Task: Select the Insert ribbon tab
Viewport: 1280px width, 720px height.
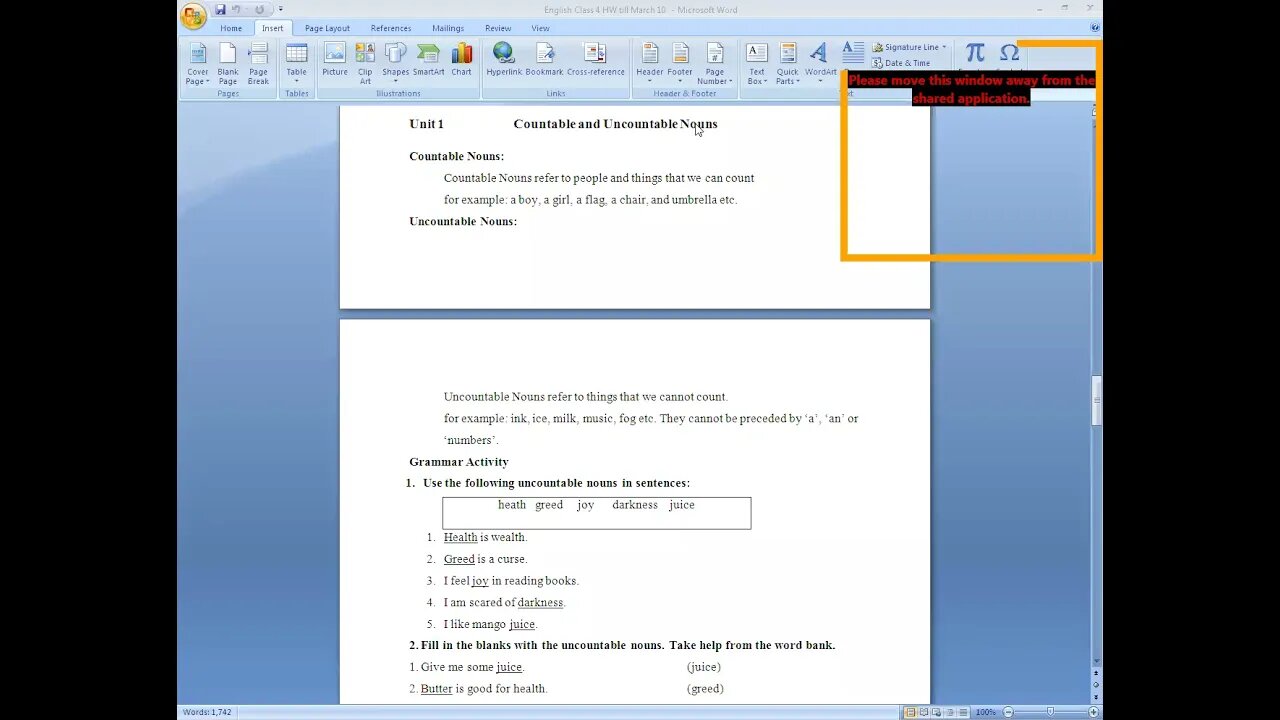Action: (x=273, y=28)
